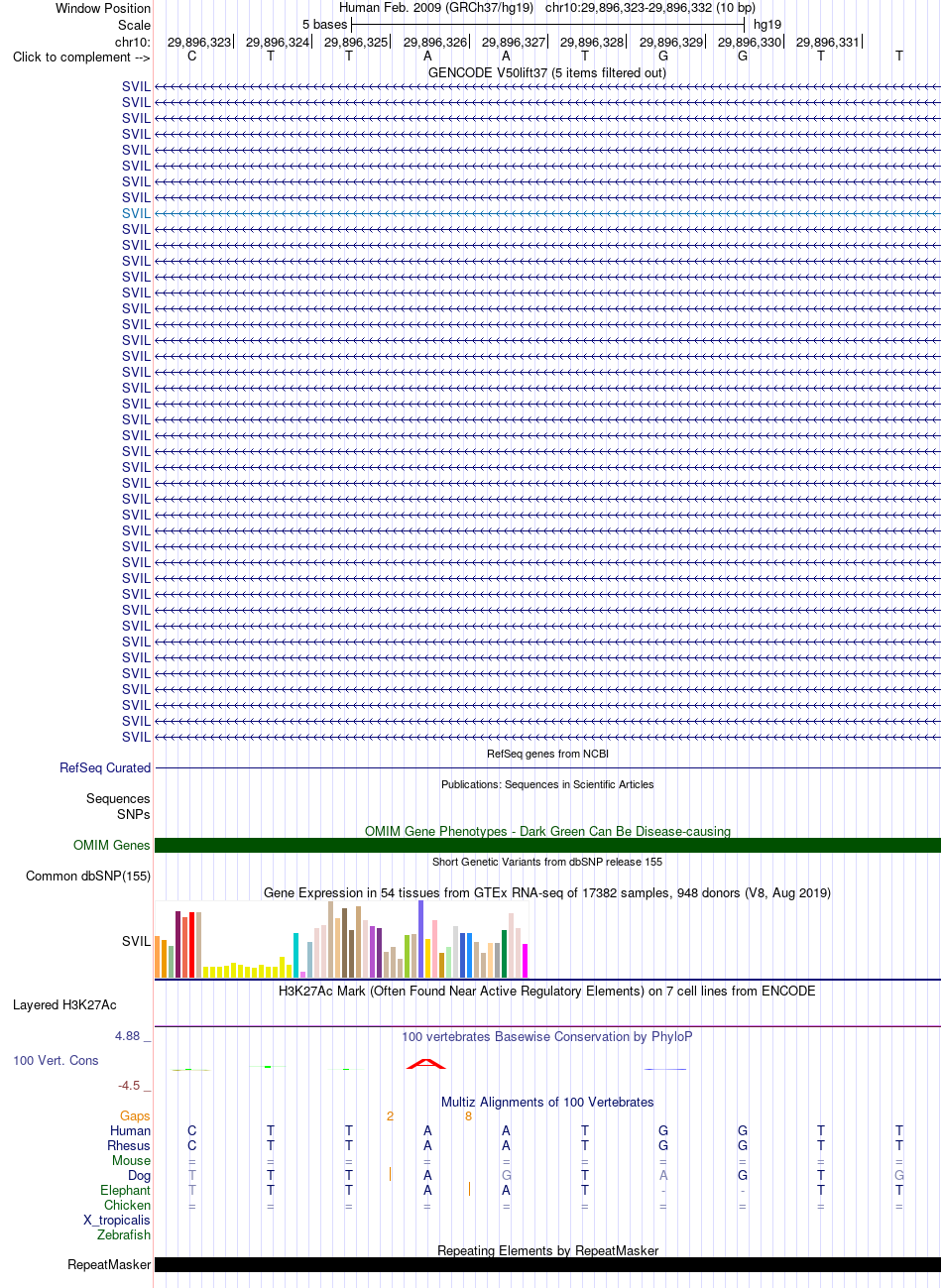Screen dimensions: 942x1288
Task: Open the GENCODE V50lift37 track title
Action: (547, 72)
